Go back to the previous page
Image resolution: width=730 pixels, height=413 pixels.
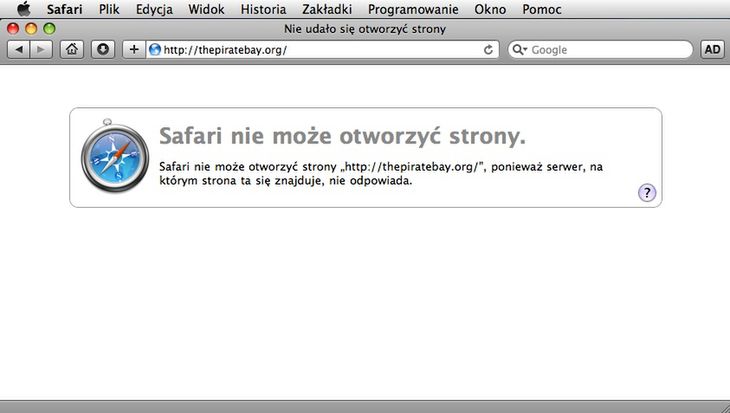[x=19, y=49]
